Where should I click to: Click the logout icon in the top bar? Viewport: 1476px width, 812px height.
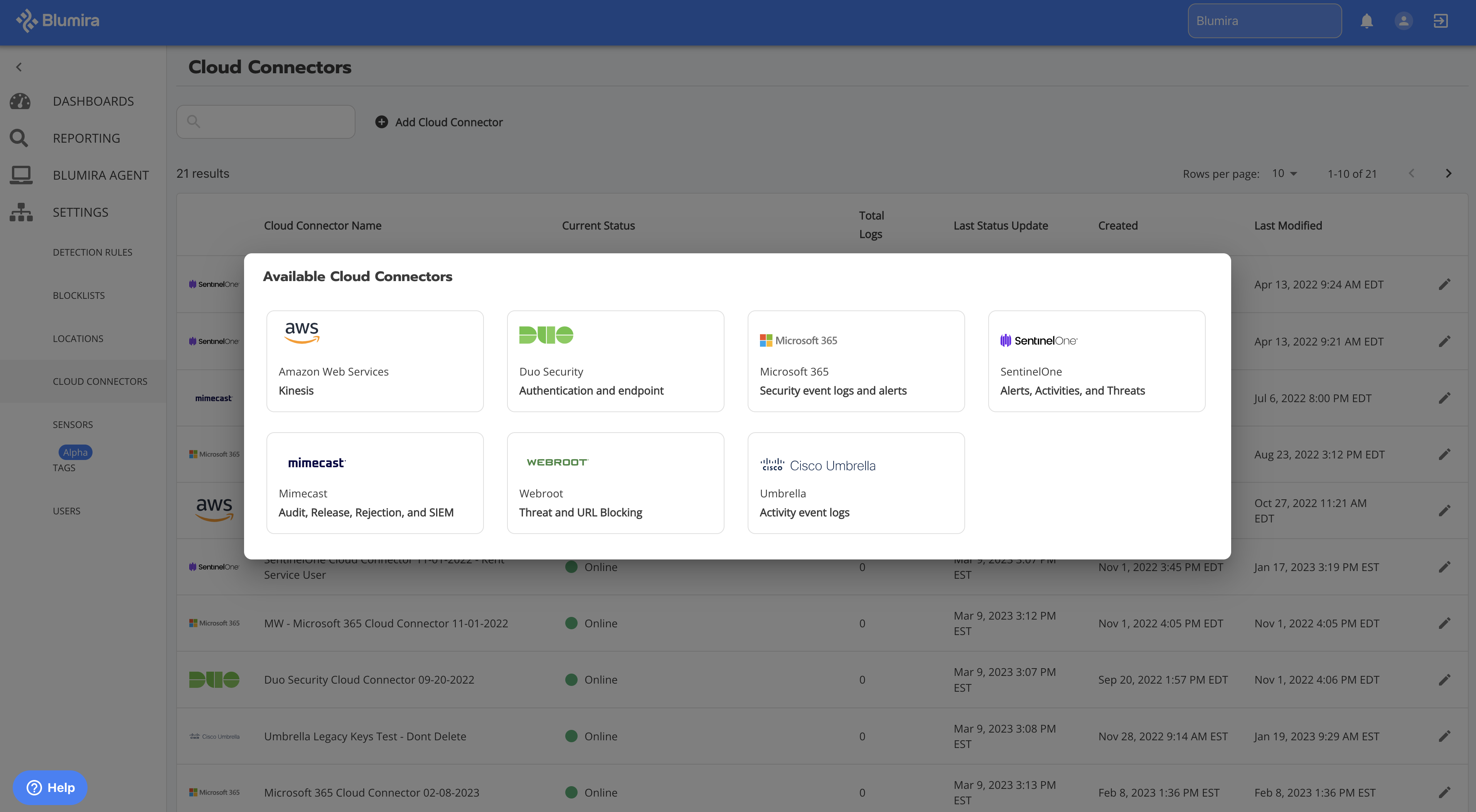click(x=1441, y=21)
